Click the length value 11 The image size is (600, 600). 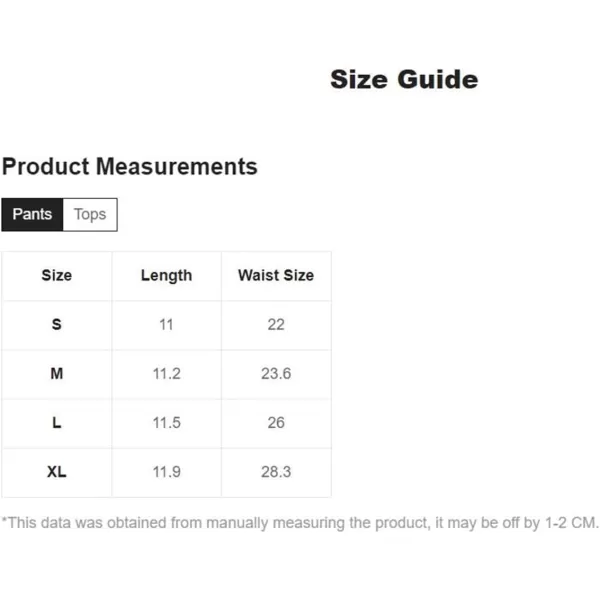pyautogui.click(x=166, y=324)
